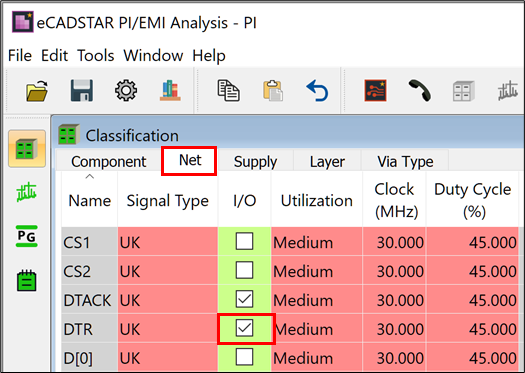The image size is (525, 373).
Task: Click the telephone handset toolbar icon
Action: click(x=420, y=90)
